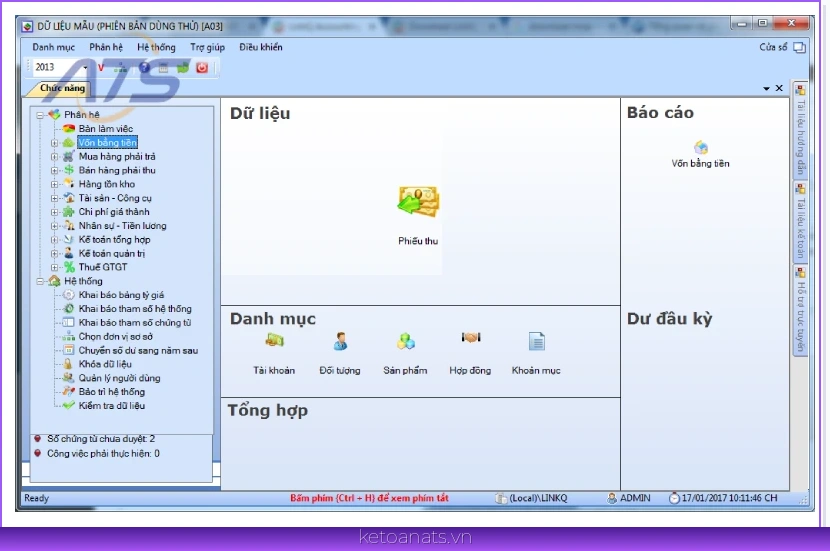Click the Chi phí giá thành puzzle icon
Screen dimensions: 830x551
click(69, 212)
